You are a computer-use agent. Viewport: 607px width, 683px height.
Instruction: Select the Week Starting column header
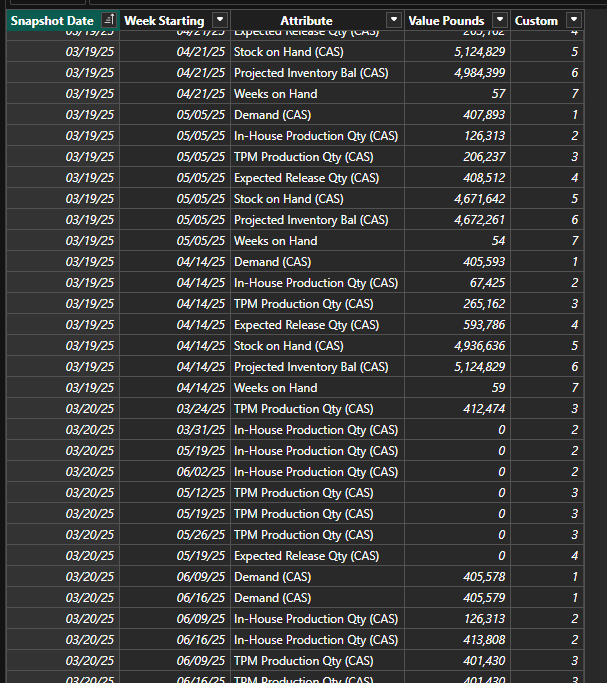click(x=164, y=21)
